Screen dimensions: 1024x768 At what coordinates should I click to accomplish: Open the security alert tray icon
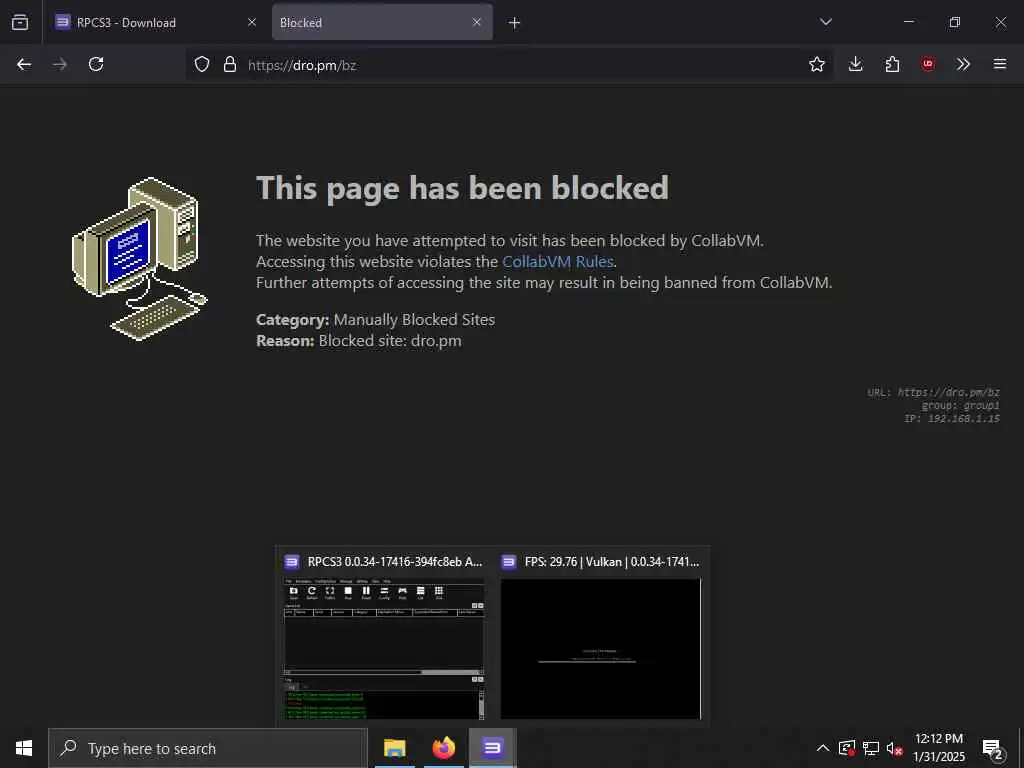click(846, 748)
